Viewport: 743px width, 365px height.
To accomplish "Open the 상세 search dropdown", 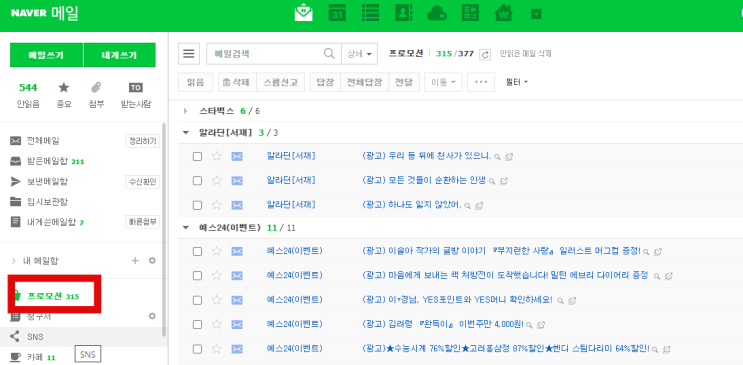I will (x=359, y=54).
